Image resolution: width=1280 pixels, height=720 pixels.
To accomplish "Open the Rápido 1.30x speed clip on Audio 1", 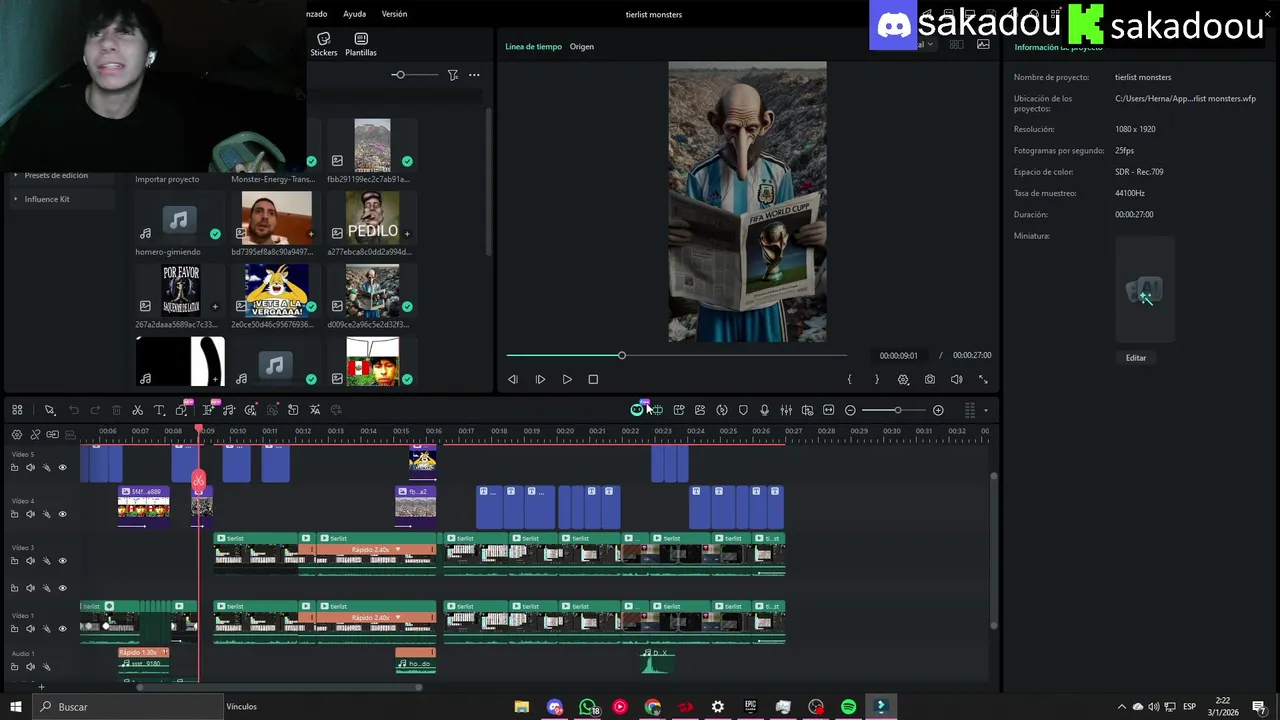I will coord(144,652).
